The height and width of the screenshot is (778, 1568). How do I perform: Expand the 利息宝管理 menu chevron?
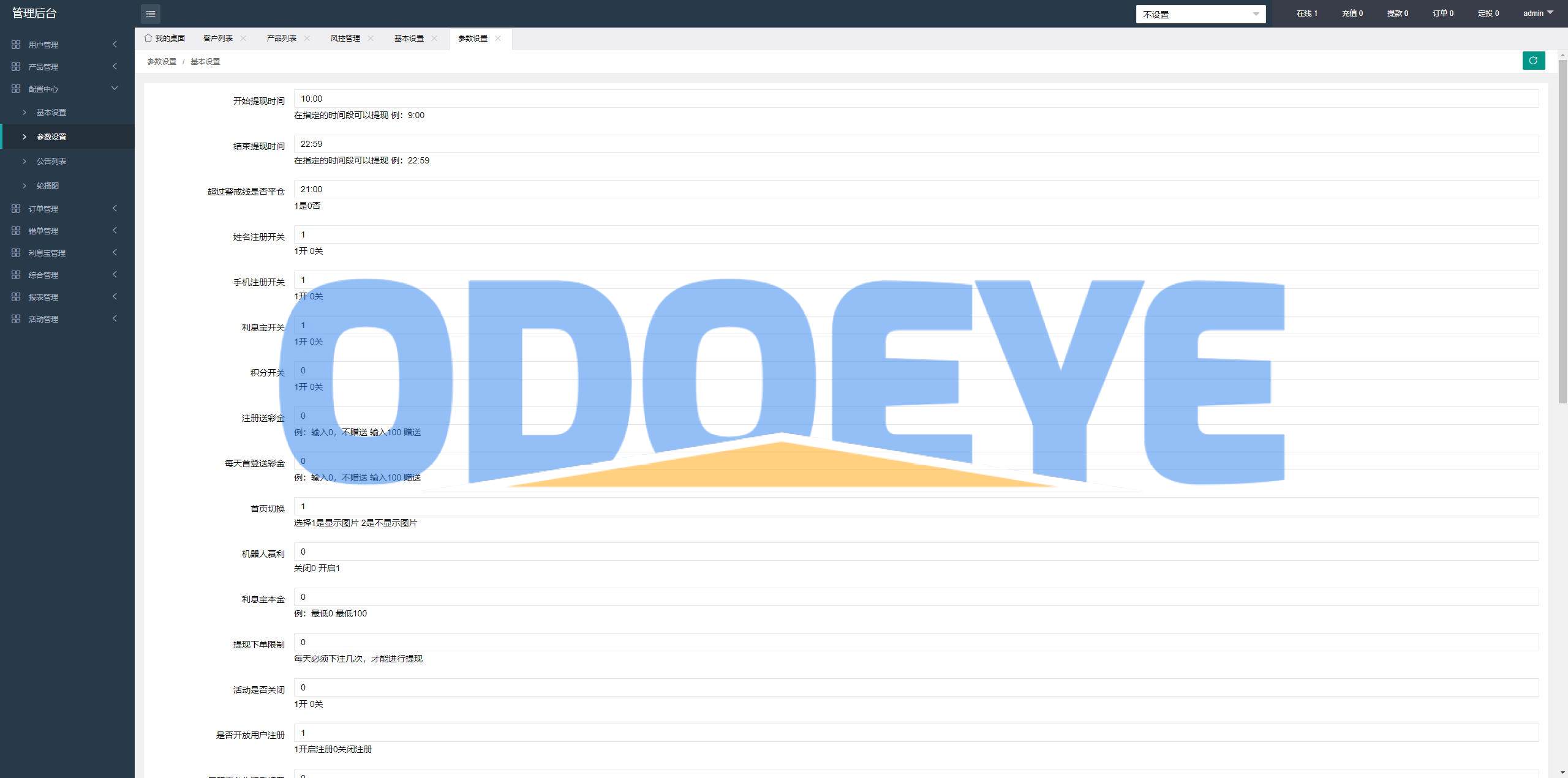[115, 252]
